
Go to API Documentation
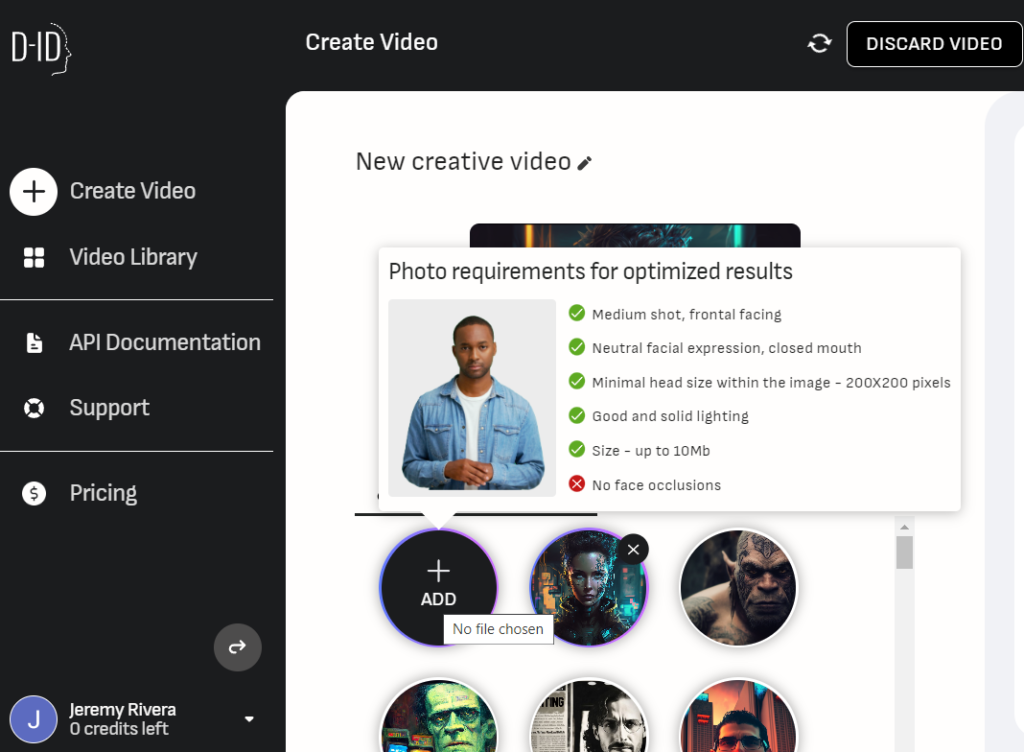click(x=165, y=343)
